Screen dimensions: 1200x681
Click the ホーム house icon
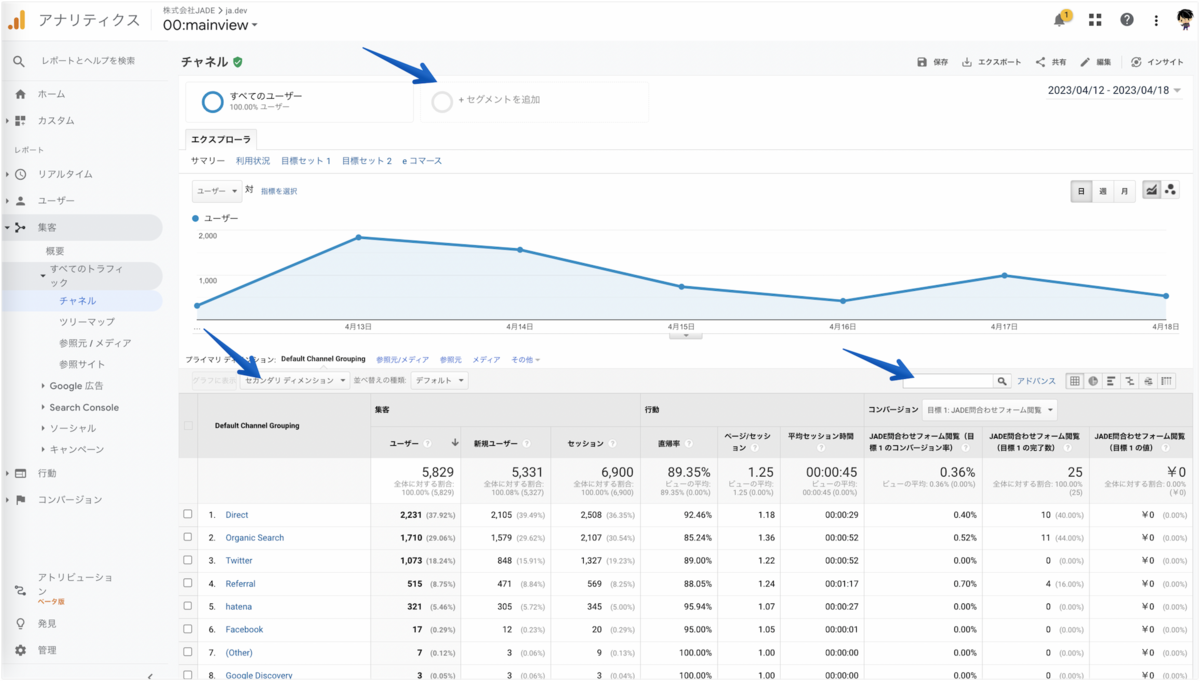tap(20, 94)
